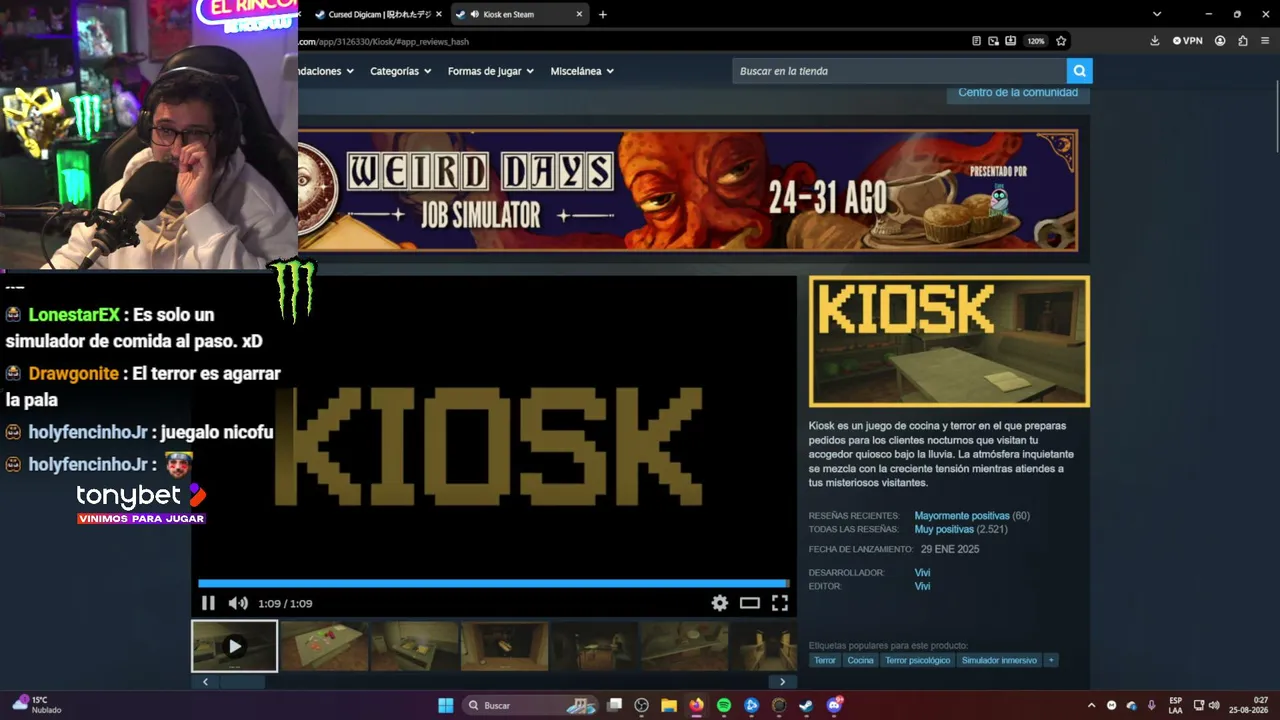This screenshot has height=720, width=1280.
Task: Show hidden system tray icons
Action: coord(1091,705)
